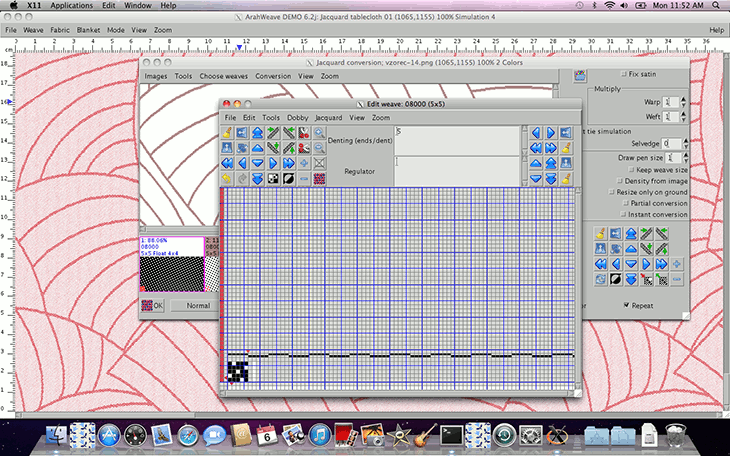
Task: Open the Jacquard menu in Edit weave
Action: [328, 118]
